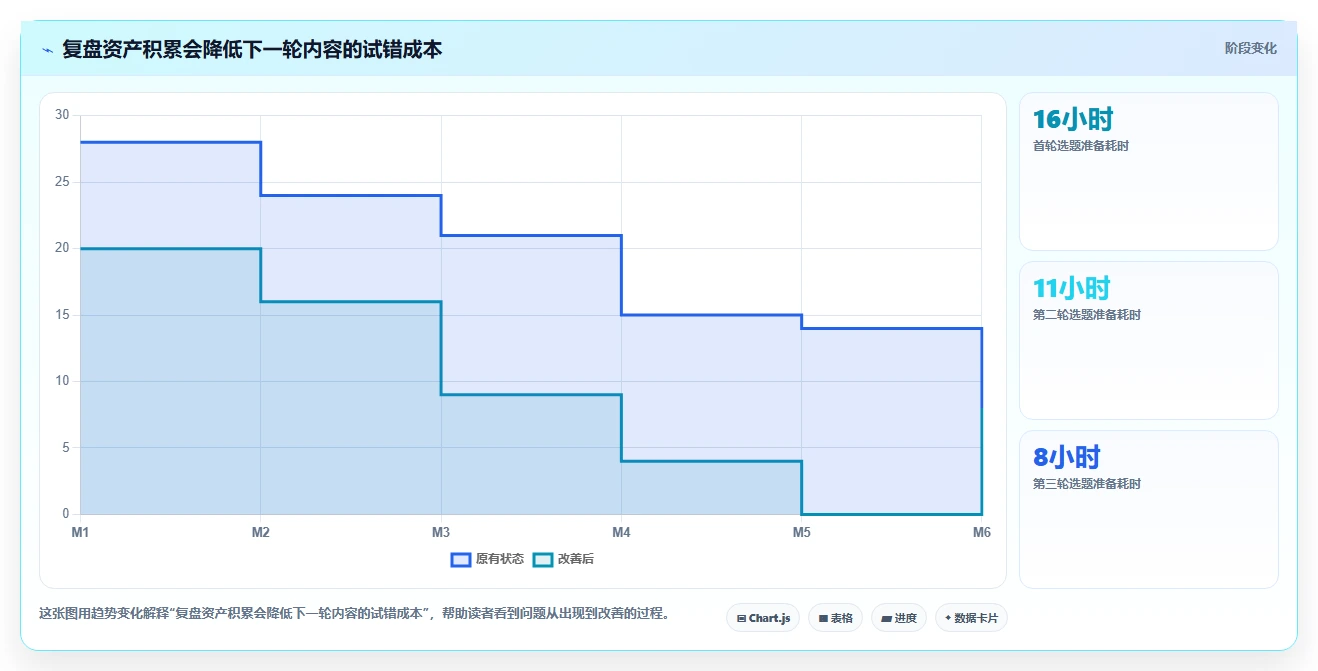
Task: Click the 30 value on y-axis
Action: pos(62,115)
